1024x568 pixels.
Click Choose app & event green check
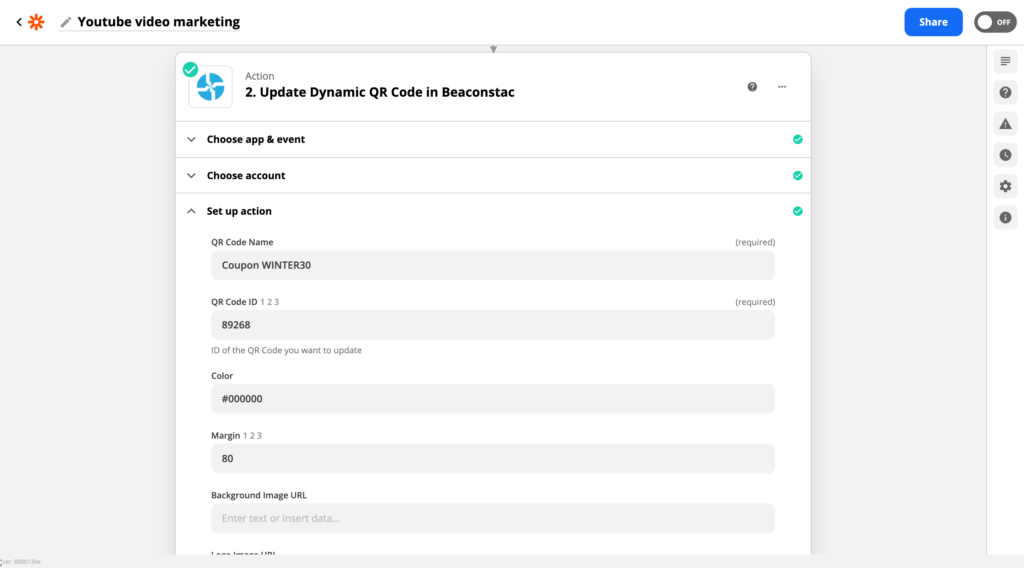click(x=797, y=139)
